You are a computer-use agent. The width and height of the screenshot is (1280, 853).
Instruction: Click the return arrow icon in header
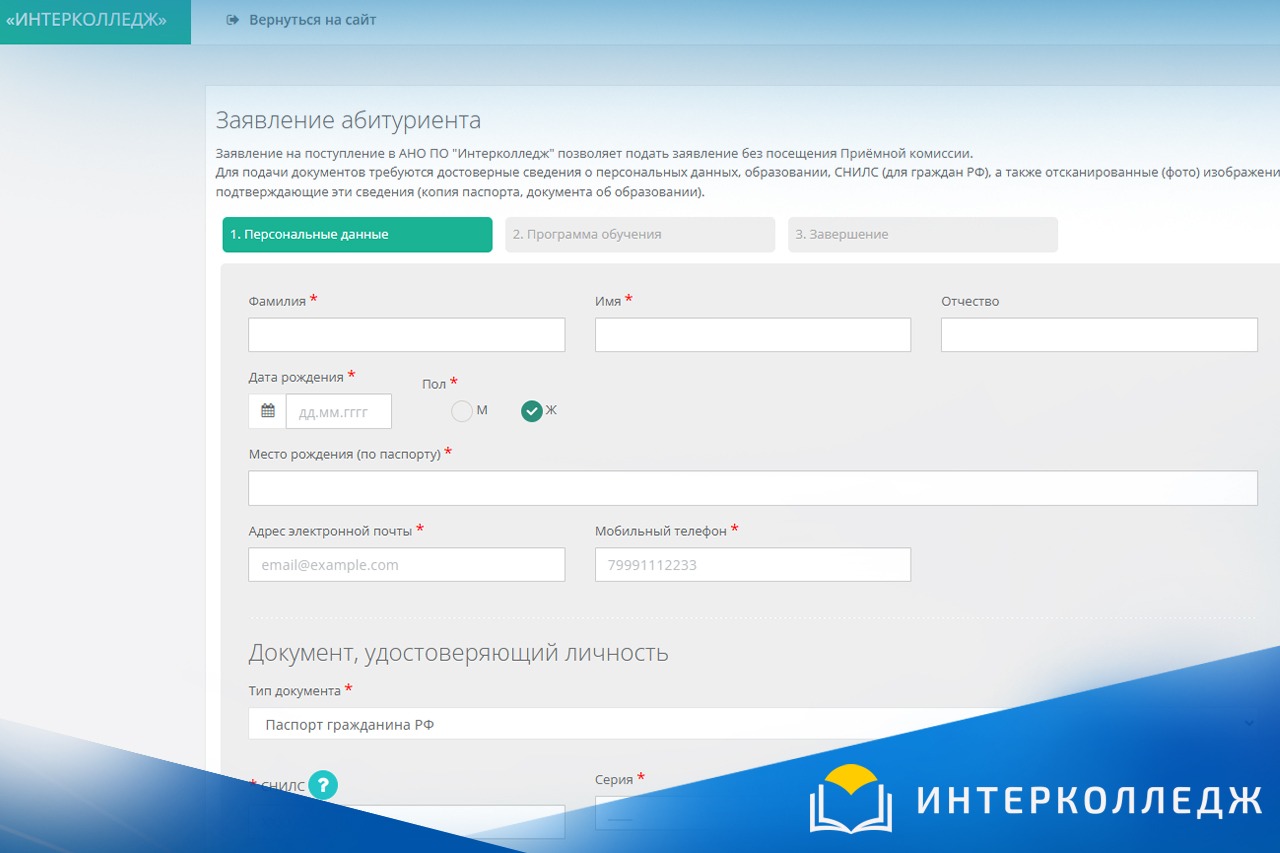233,20
